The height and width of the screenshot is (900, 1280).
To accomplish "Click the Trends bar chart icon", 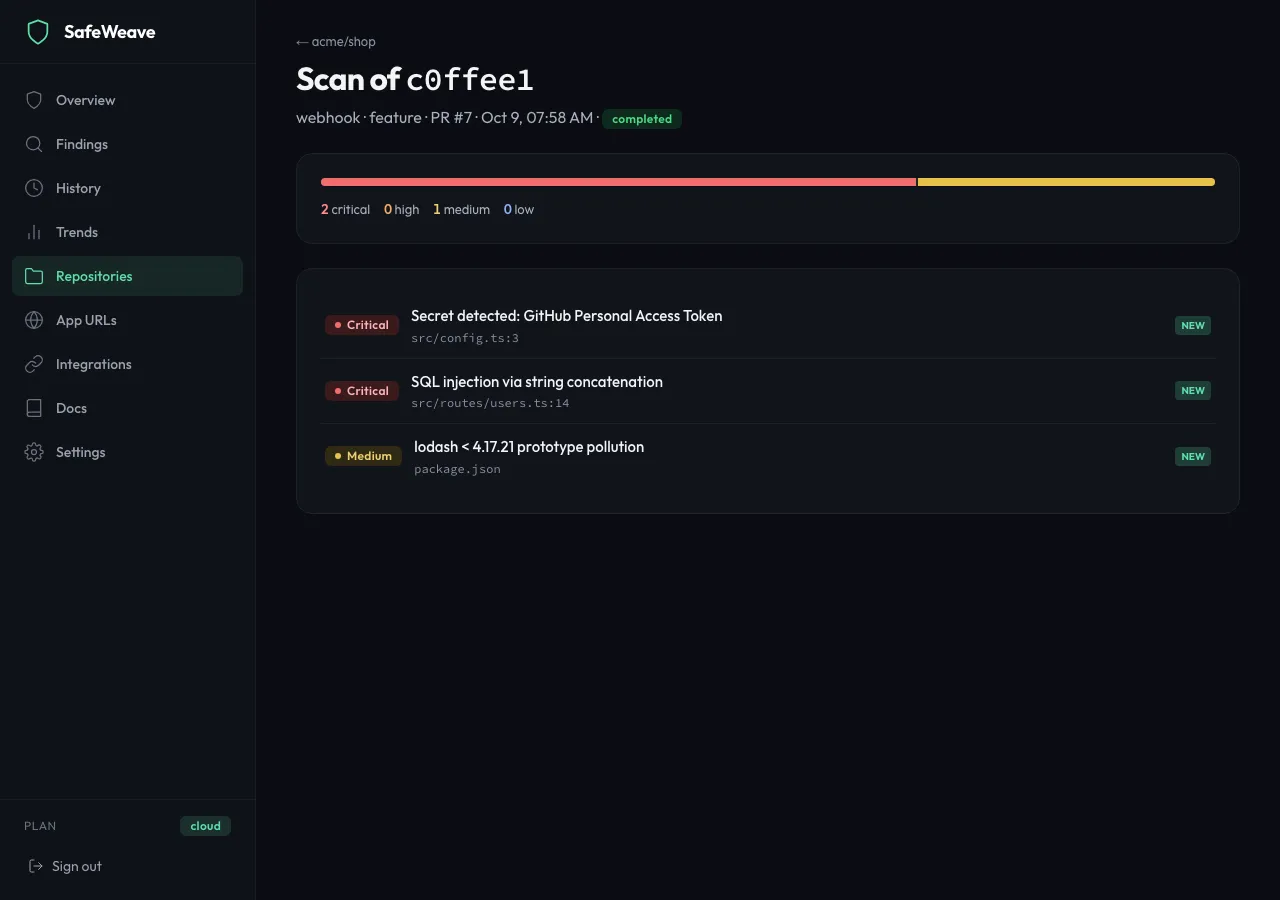I will point(34,232).
